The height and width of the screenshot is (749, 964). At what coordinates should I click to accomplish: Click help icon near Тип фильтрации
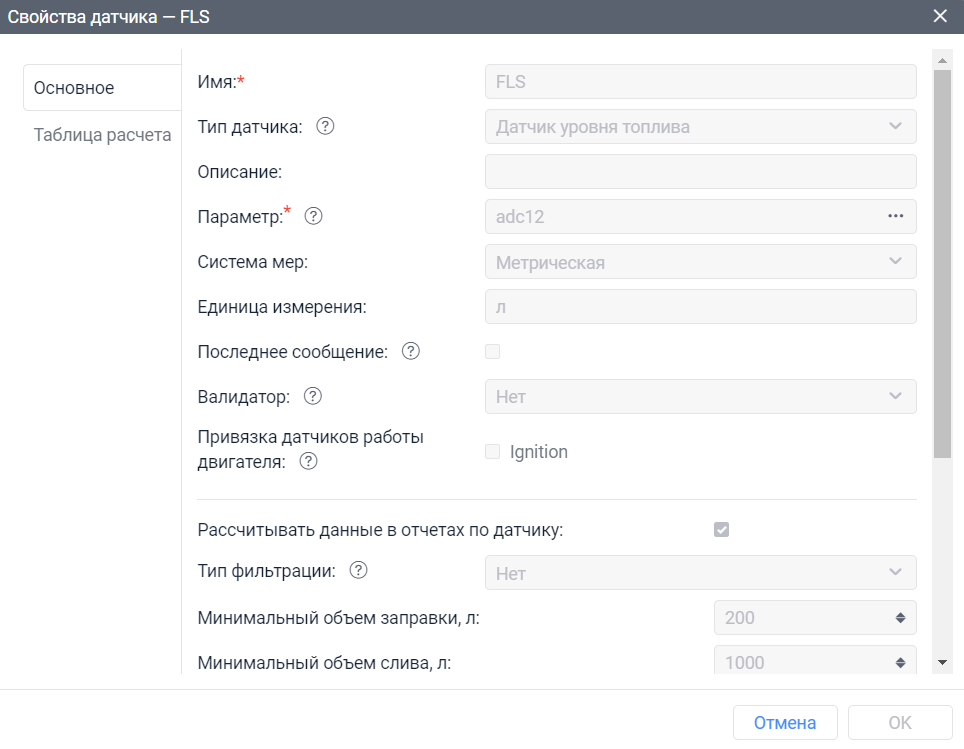point(359,570)
